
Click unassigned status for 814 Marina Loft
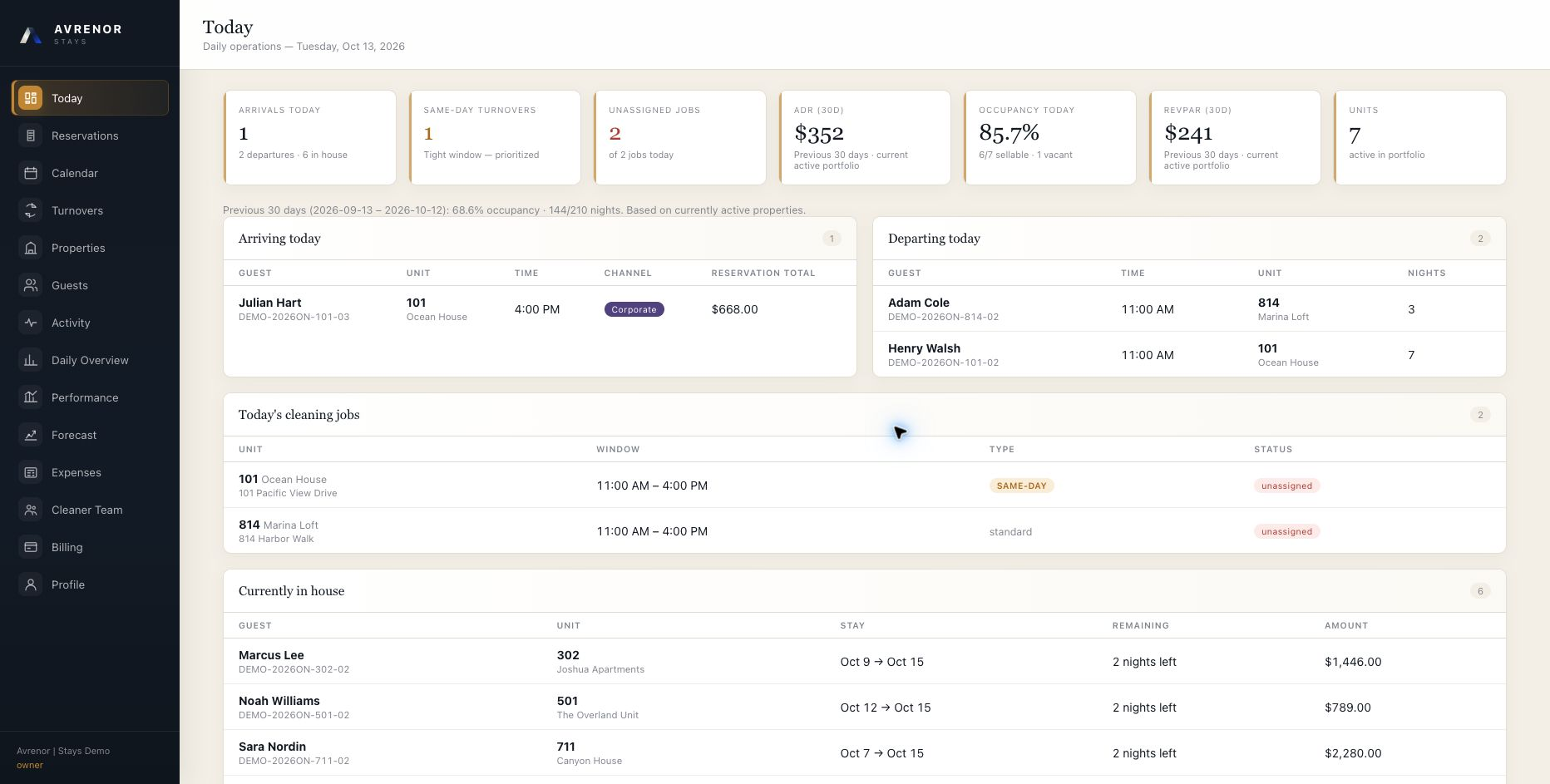pyautogui.click(x=1286, y=531)
